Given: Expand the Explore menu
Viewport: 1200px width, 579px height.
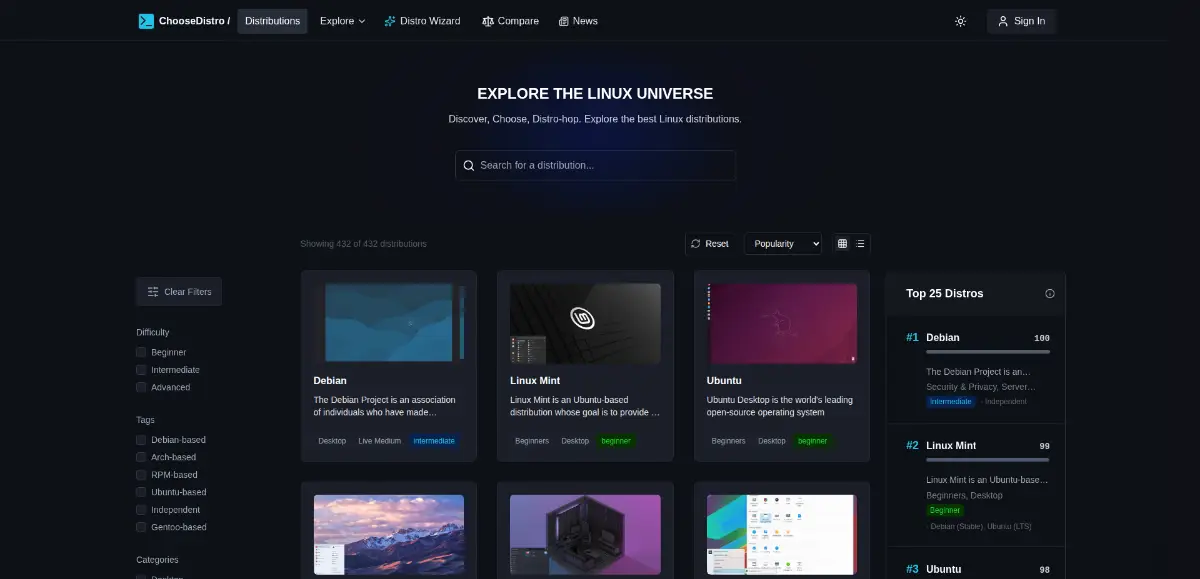Looking at the screenshot, I should 342,20.
